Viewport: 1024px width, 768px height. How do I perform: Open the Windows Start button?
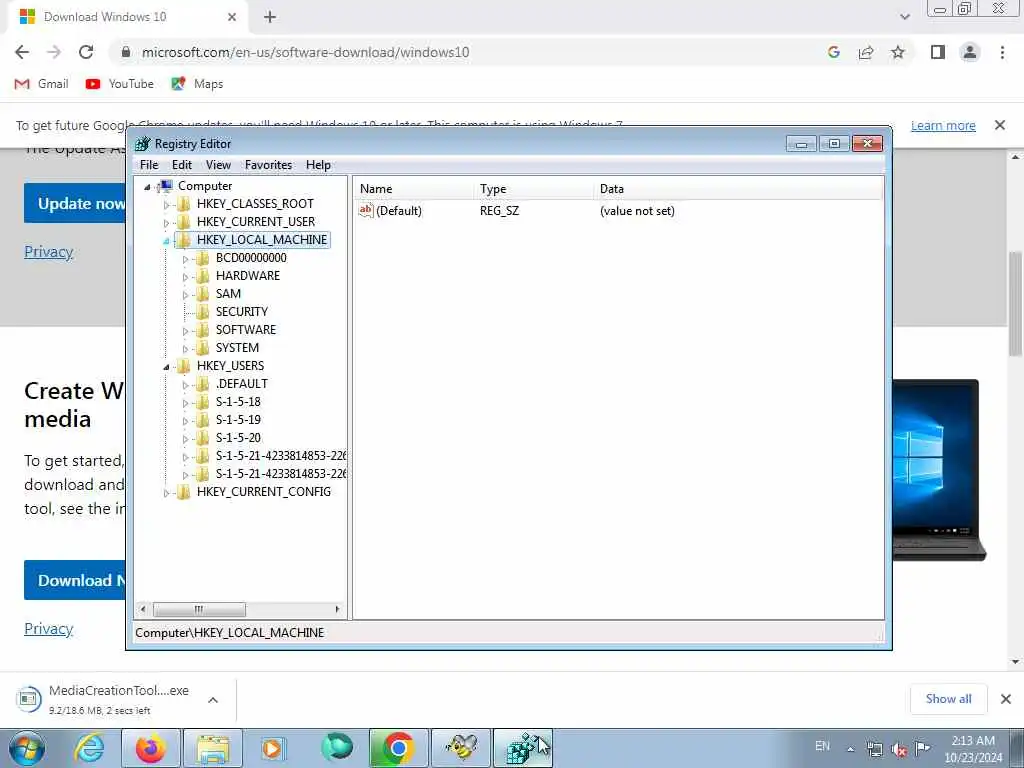click(x=26, y=748)
